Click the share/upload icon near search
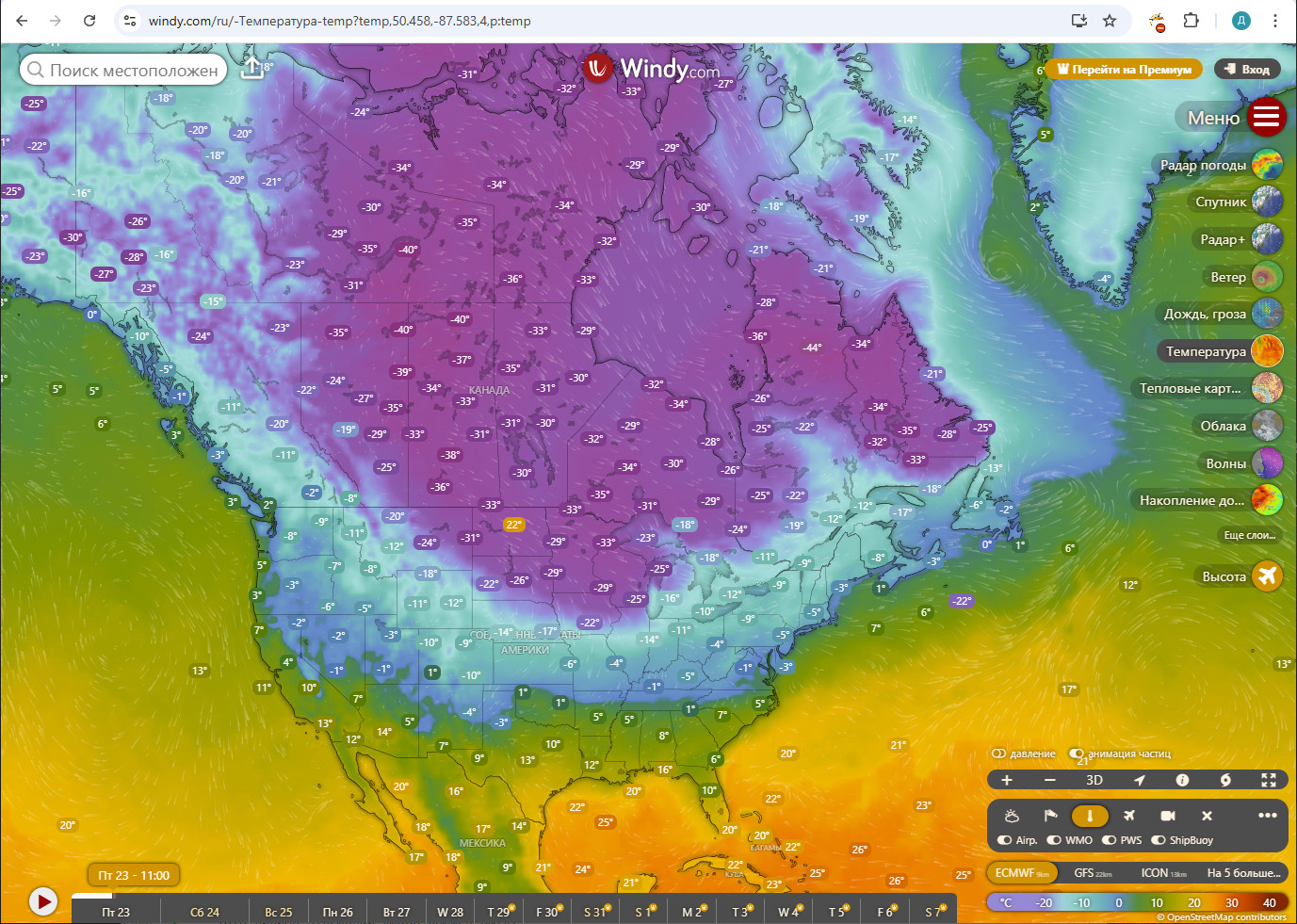This screenshot has width=1297, height=924. (x=251, y=69)
